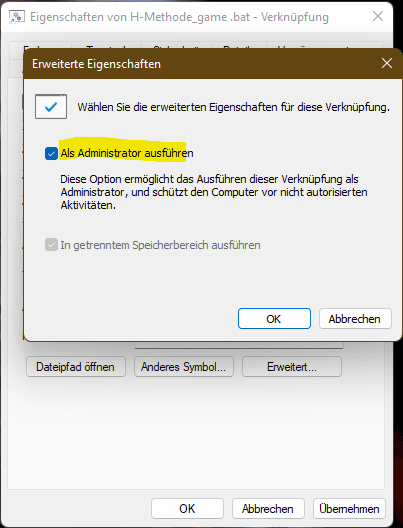The width and height of the screenshot is (403, 528).
Task: Choose Anderes Symbol... button
Action: (x=184, y=367)
